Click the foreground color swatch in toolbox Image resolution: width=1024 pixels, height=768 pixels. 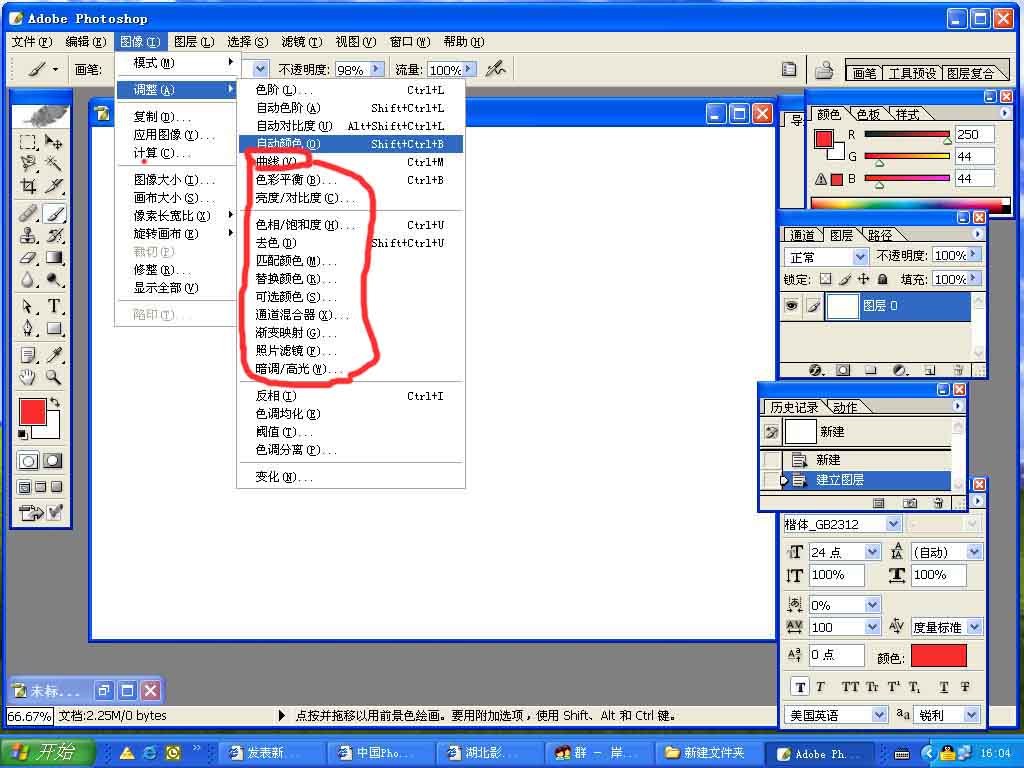[32, 411]
